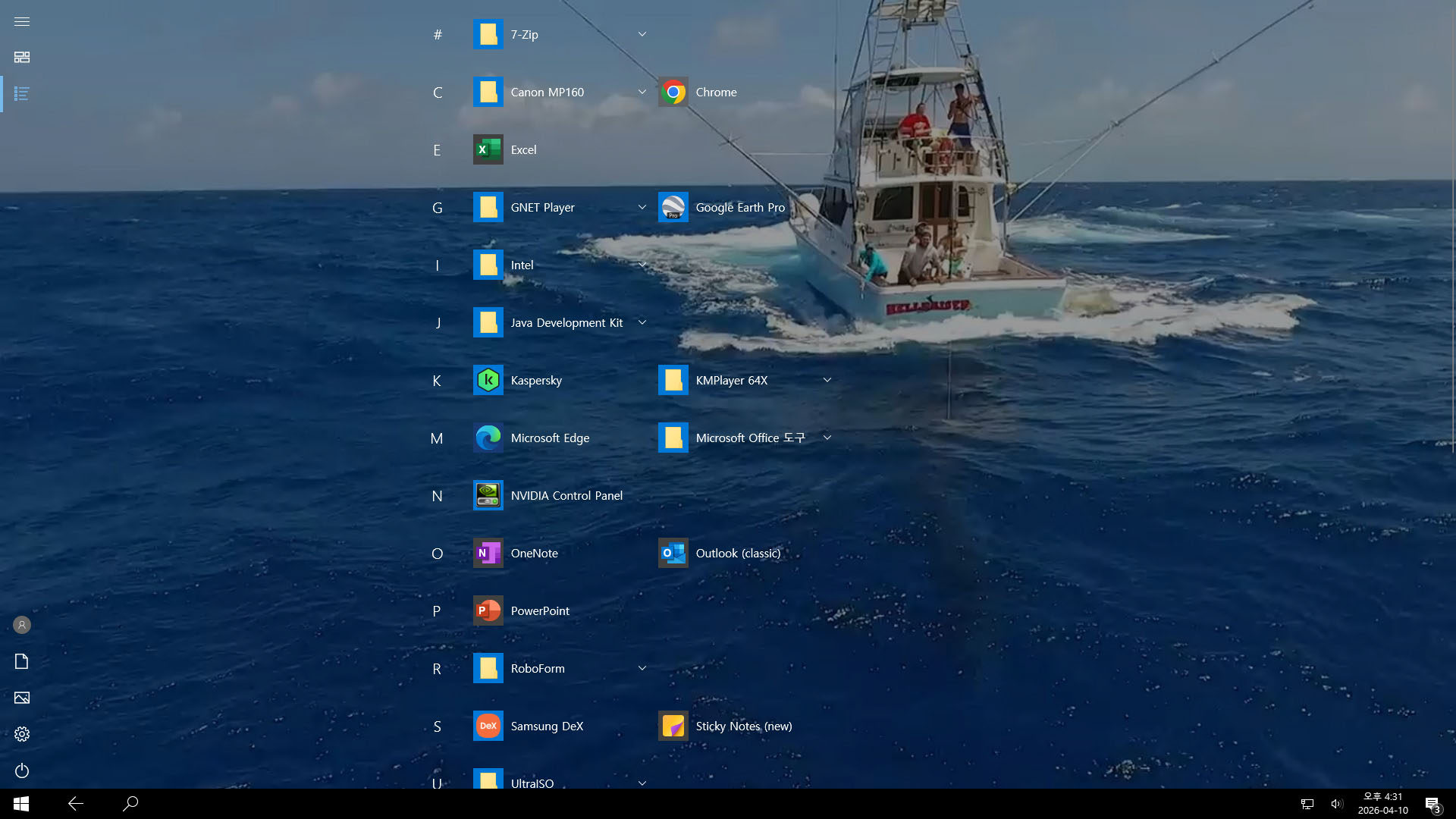Open the Documents sidebar icon
This screenshot has height=819, width=1456.
(22, 661)
